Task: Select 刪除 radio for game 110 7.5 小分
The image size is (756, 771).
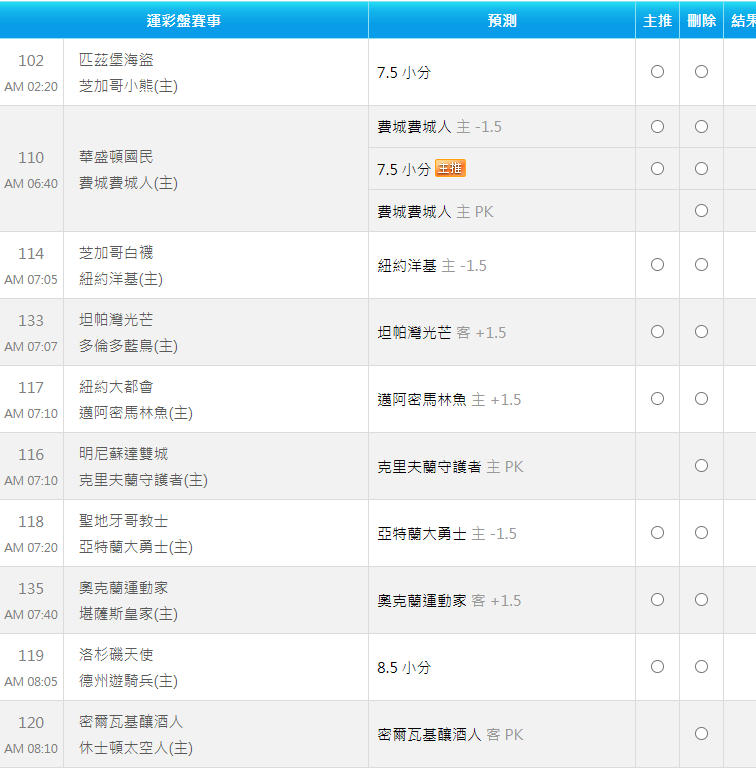Action: click(x=701, y=169)
